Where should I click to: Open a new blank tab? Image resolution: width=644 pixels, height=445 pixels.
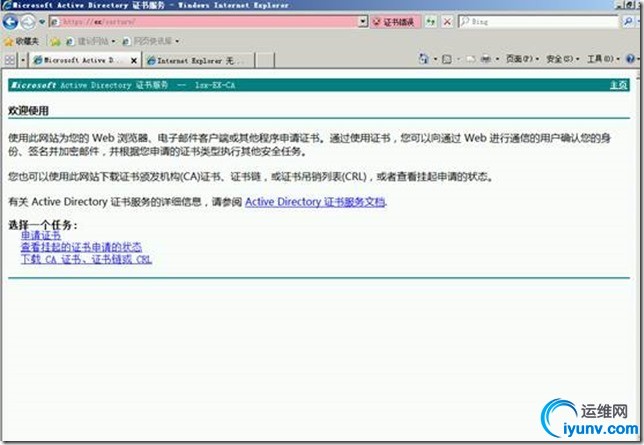(x=265, y=61)
